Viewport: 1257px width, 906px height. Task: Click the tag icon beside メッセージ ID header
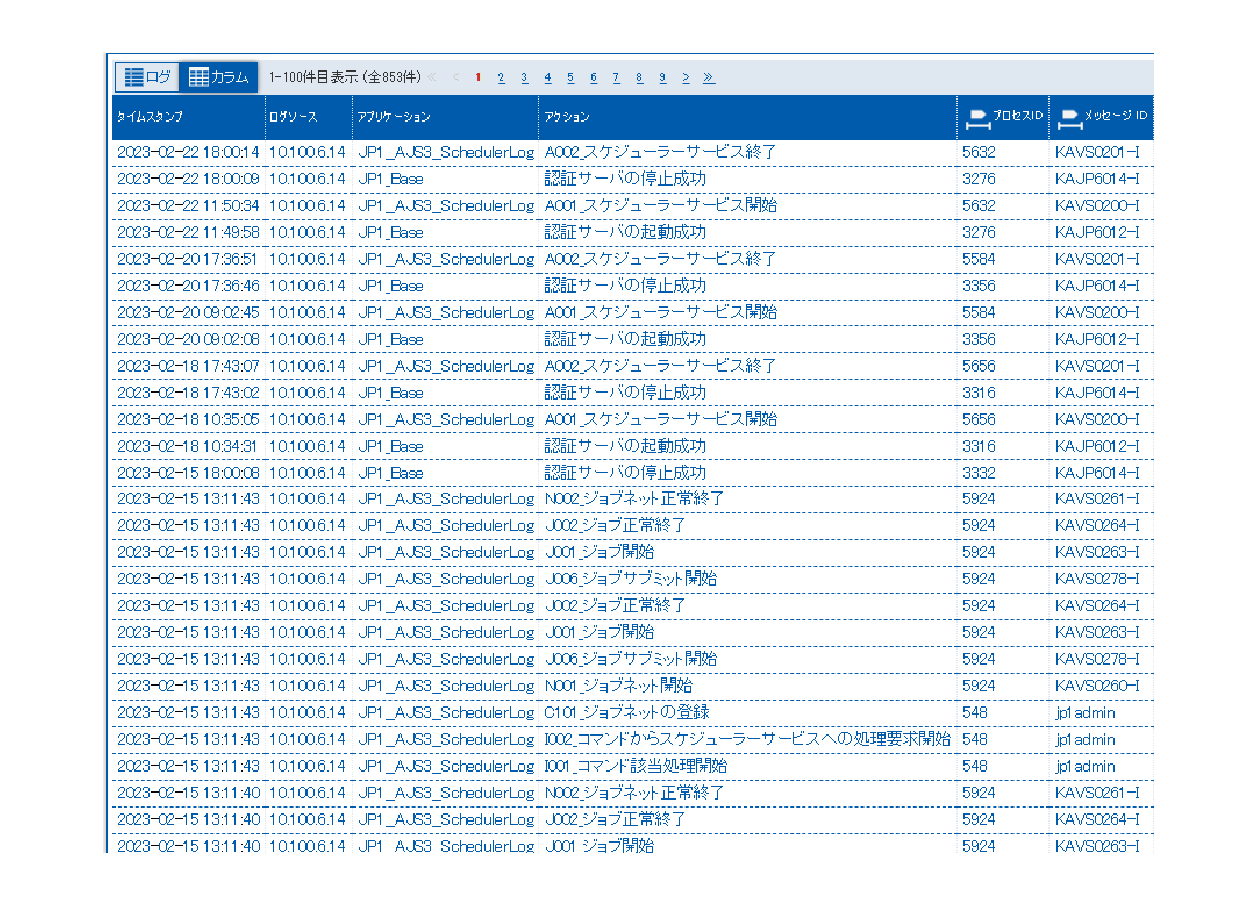(x=1070, y=117)
